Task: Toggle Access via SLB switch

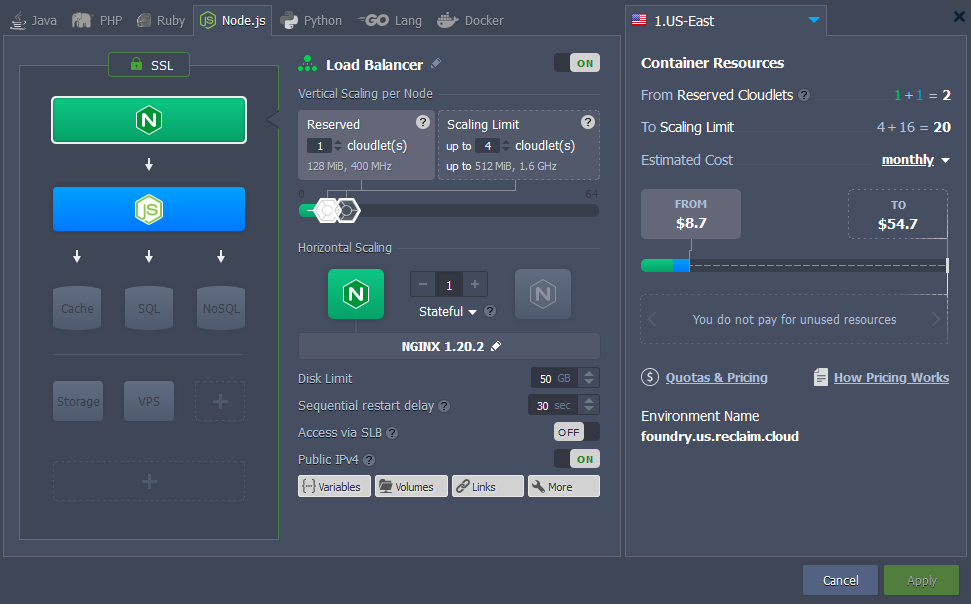Action: click(577, 432)
